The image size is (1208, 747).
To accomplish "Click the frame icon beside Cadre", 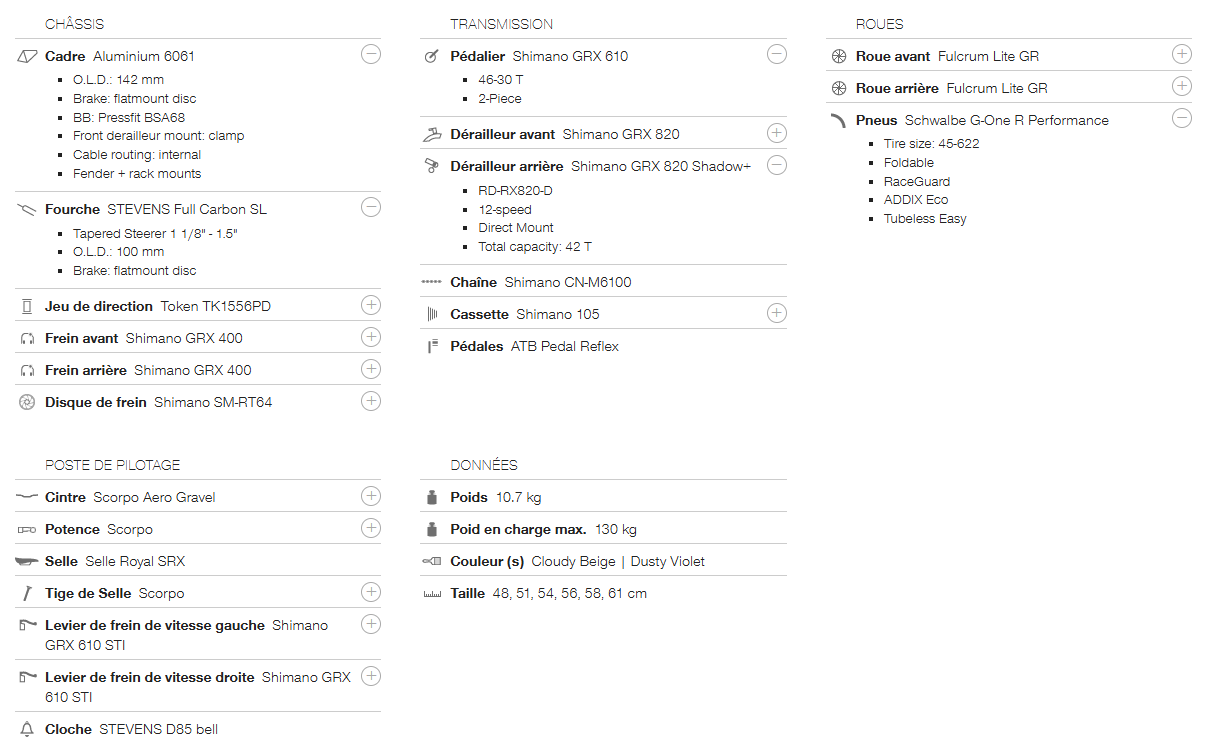I will pyautogui.click(x=27, y=56).
